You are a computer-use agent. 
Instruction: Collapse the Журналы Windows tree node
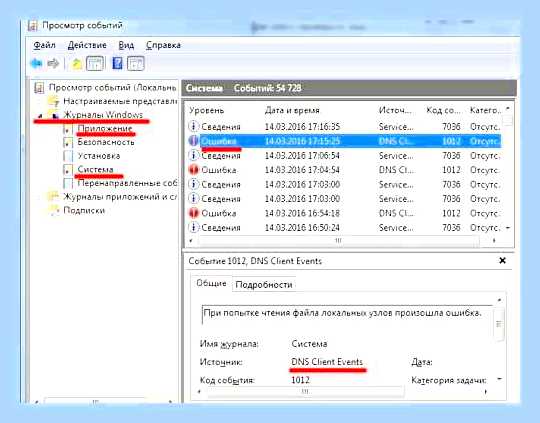[41, 116]
